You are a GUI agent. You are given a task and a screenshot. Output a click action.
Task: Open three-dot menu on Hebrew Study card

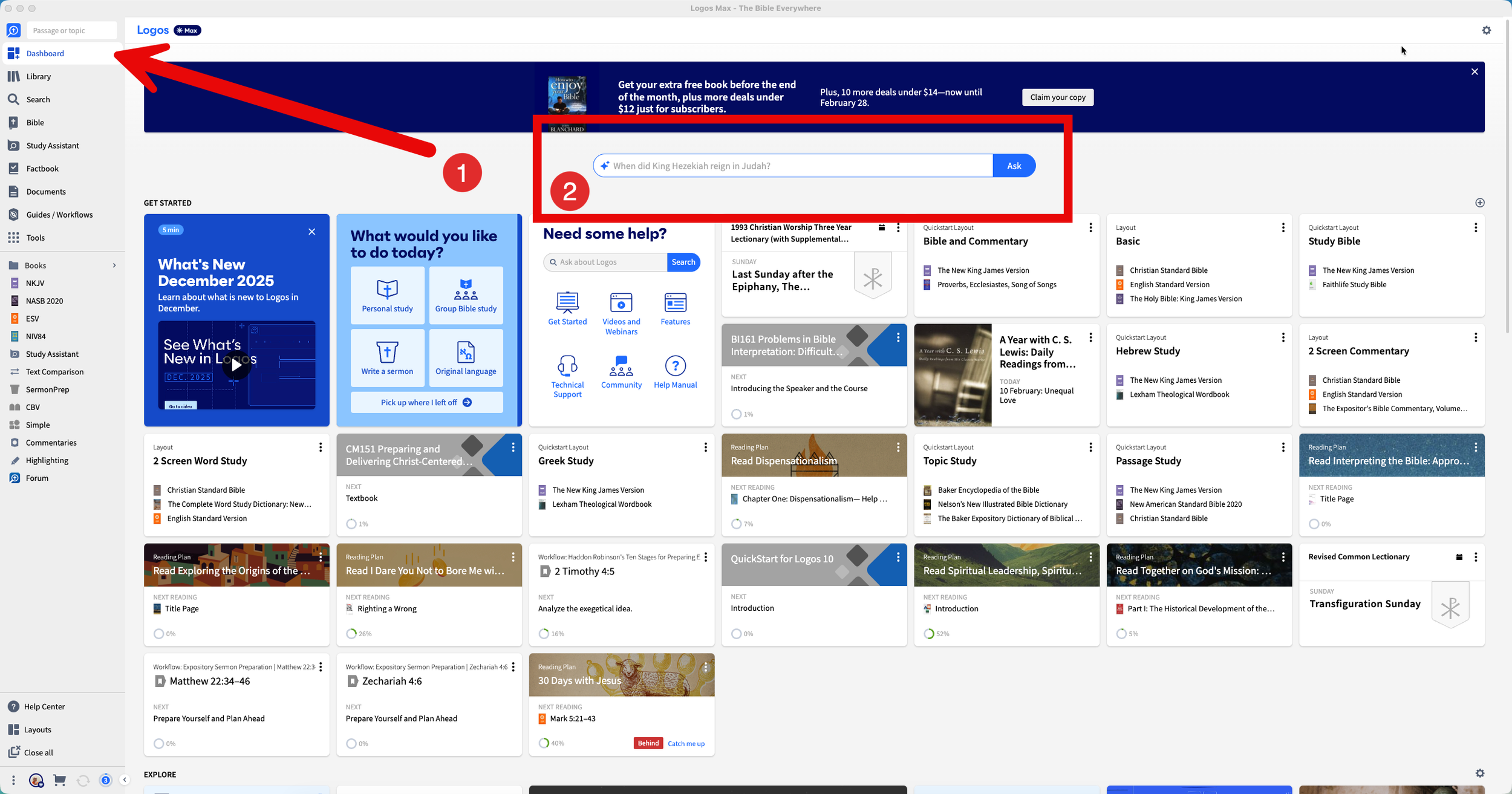(1283, 337)
